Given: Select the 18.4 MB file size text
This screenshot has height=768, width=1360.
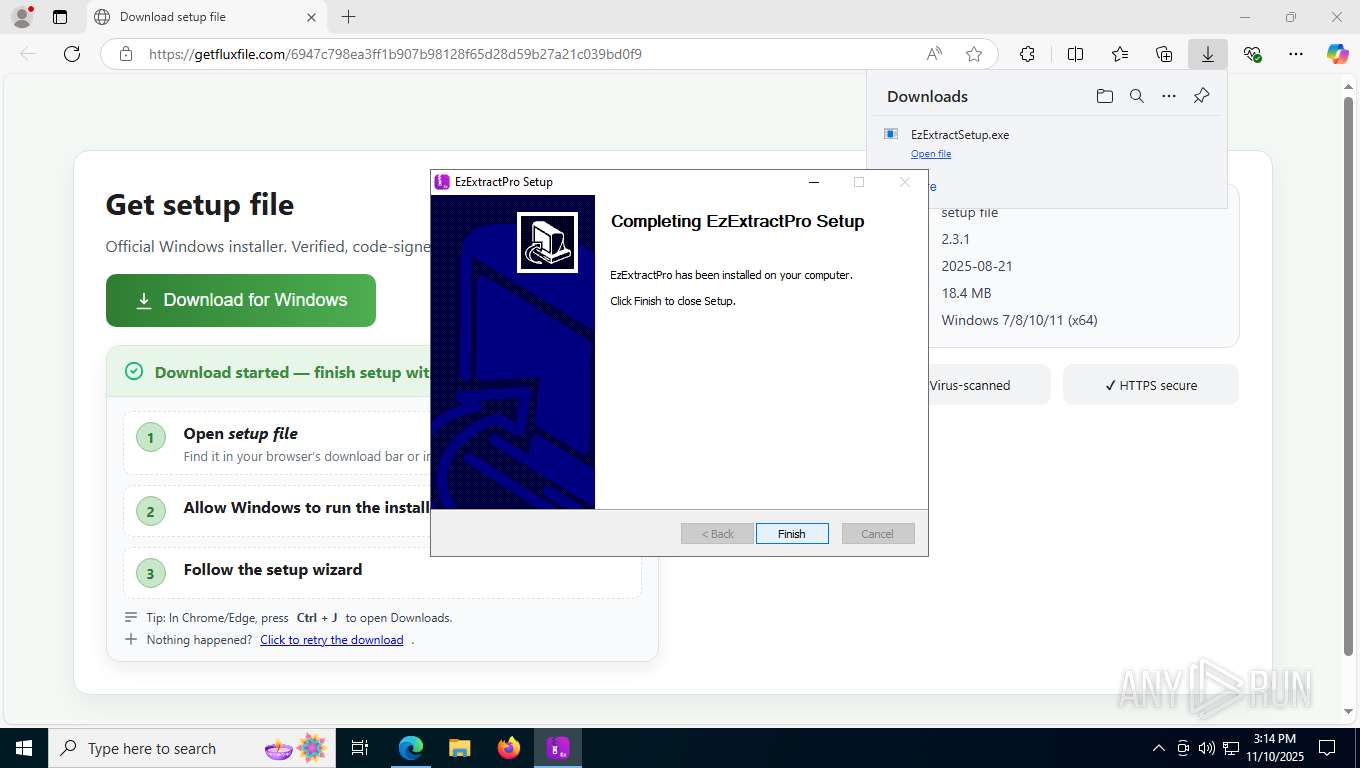Looking at the screenshot, I should point(966,293).
